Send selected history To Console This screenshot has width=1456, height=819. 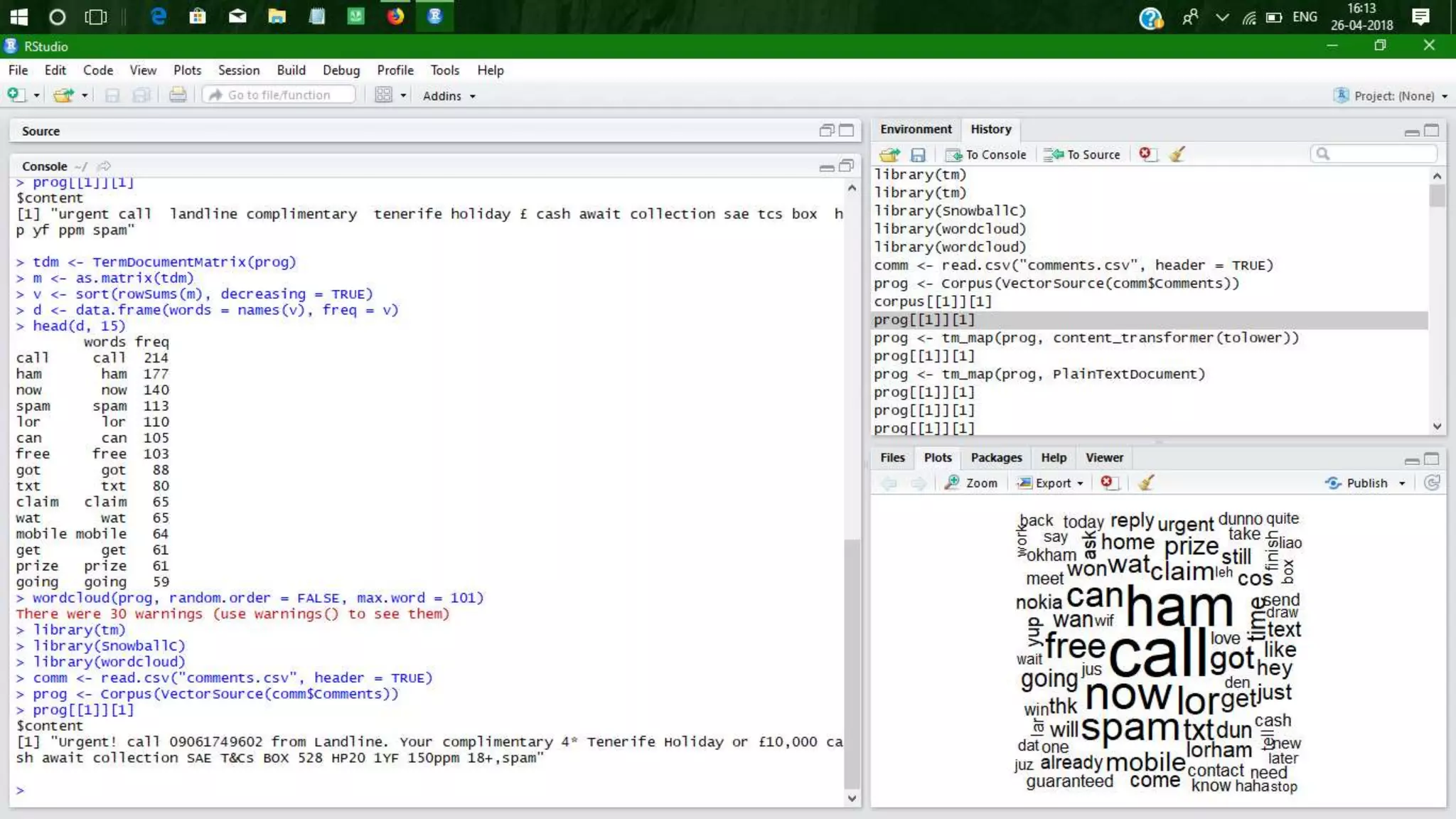coord(985,154)
